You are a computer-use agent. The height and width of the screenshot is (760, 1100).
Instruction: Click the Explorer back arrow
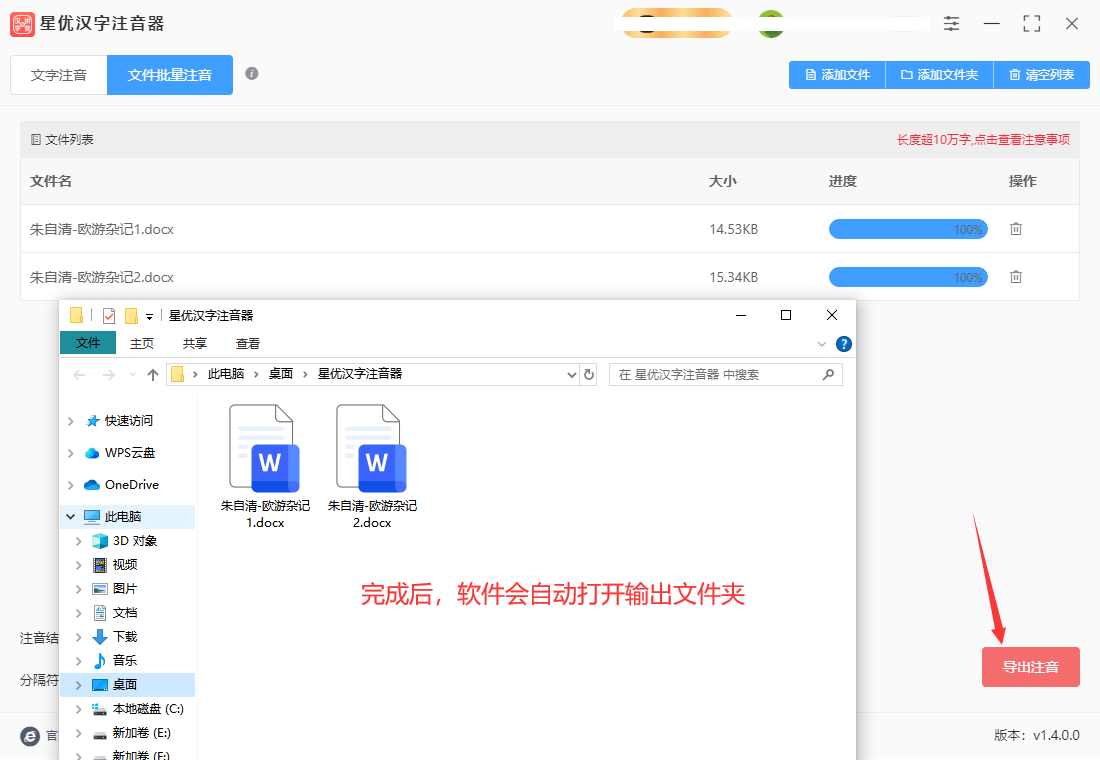point(79,375)
